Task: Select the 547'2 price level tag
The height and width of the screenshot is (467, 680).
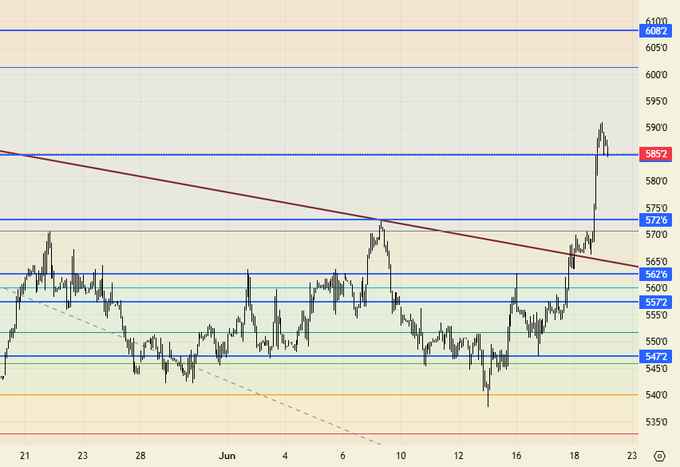Action: 657,356
